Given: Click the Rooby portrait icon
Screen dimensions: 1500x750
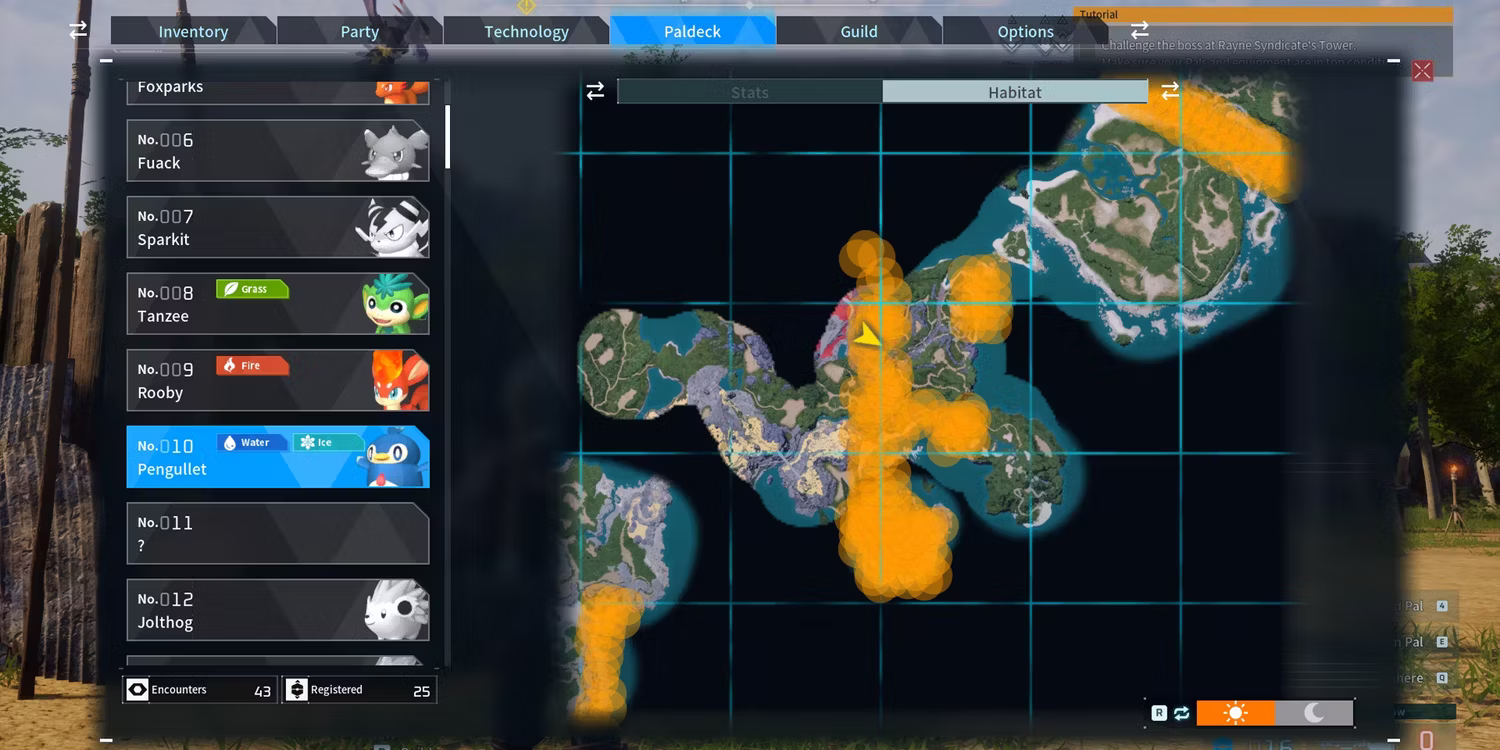Looking at the screenshot, I should [x=400, y=381].
